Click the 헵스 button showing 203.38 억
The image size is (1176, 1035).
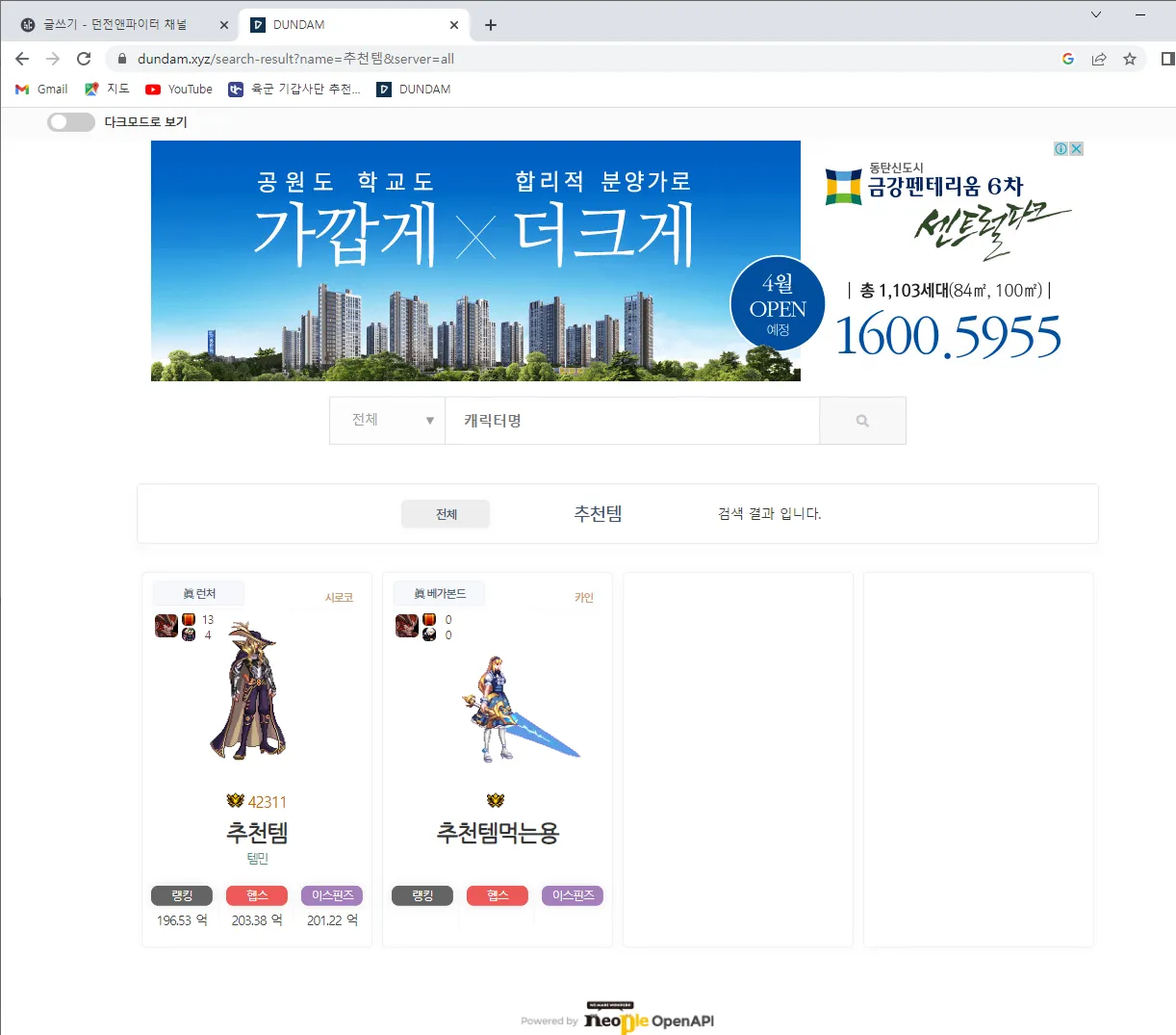(x=257, y=895)
